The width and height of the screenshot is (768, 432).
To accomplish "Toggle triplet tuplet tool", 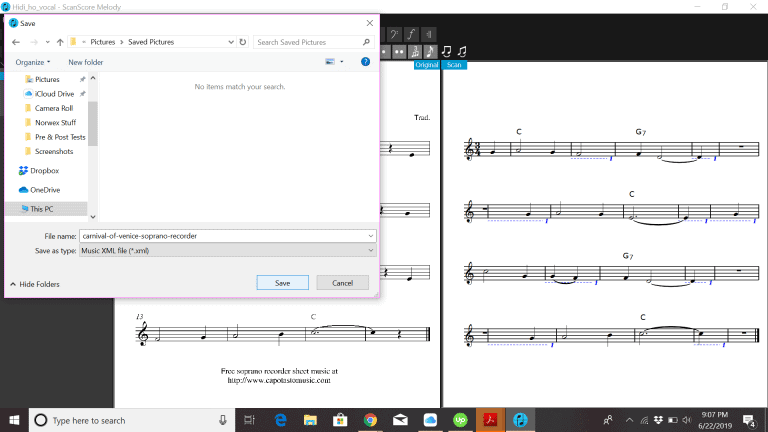I will point(415,51).
